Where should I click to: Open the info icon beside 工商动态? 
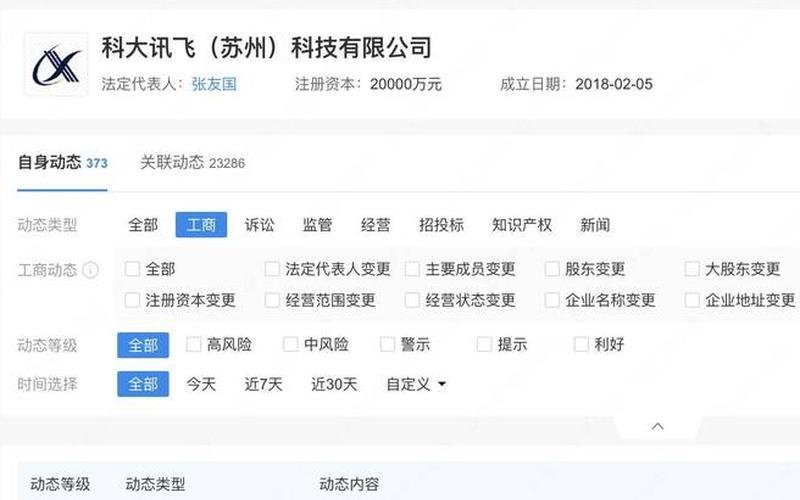pos(90,269)
